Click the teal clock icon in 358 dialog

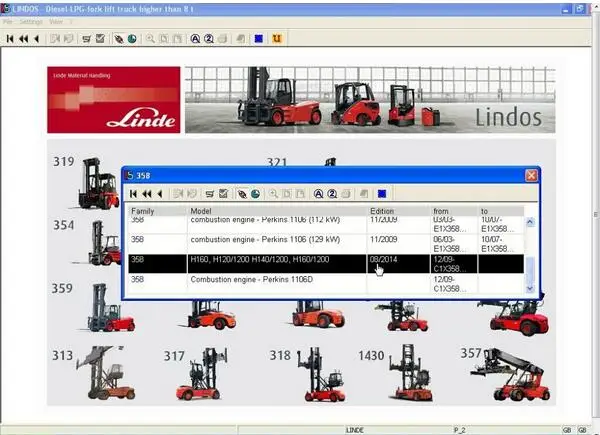tap(255, 194)
